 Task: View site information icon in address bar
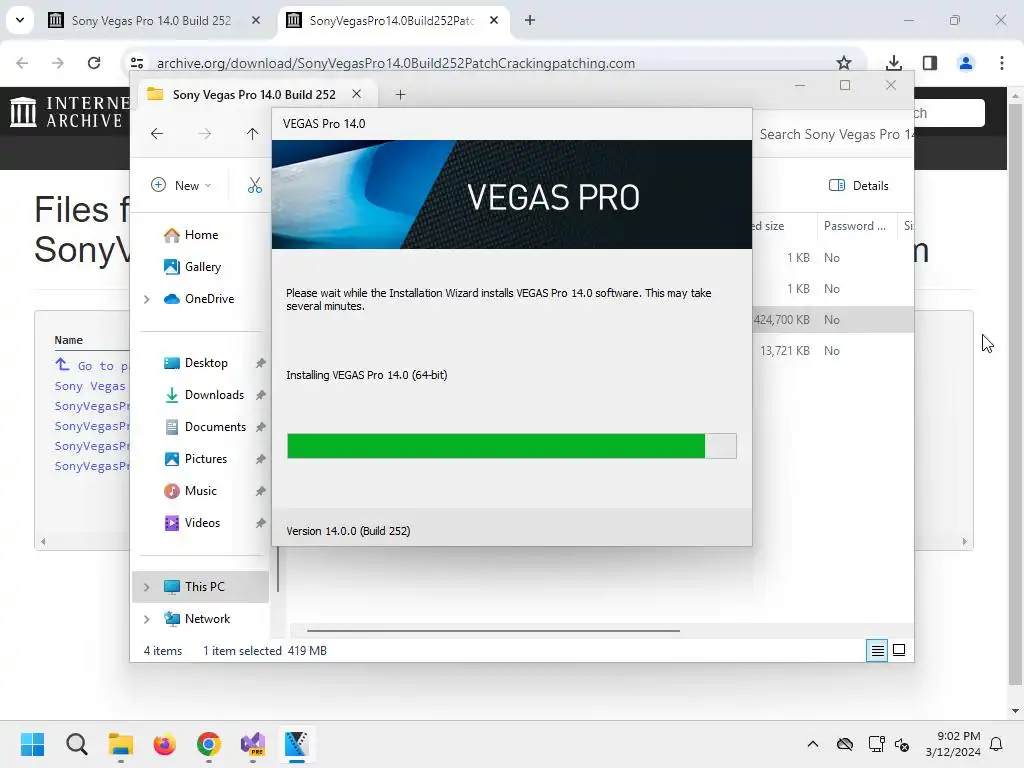[137, 63]
